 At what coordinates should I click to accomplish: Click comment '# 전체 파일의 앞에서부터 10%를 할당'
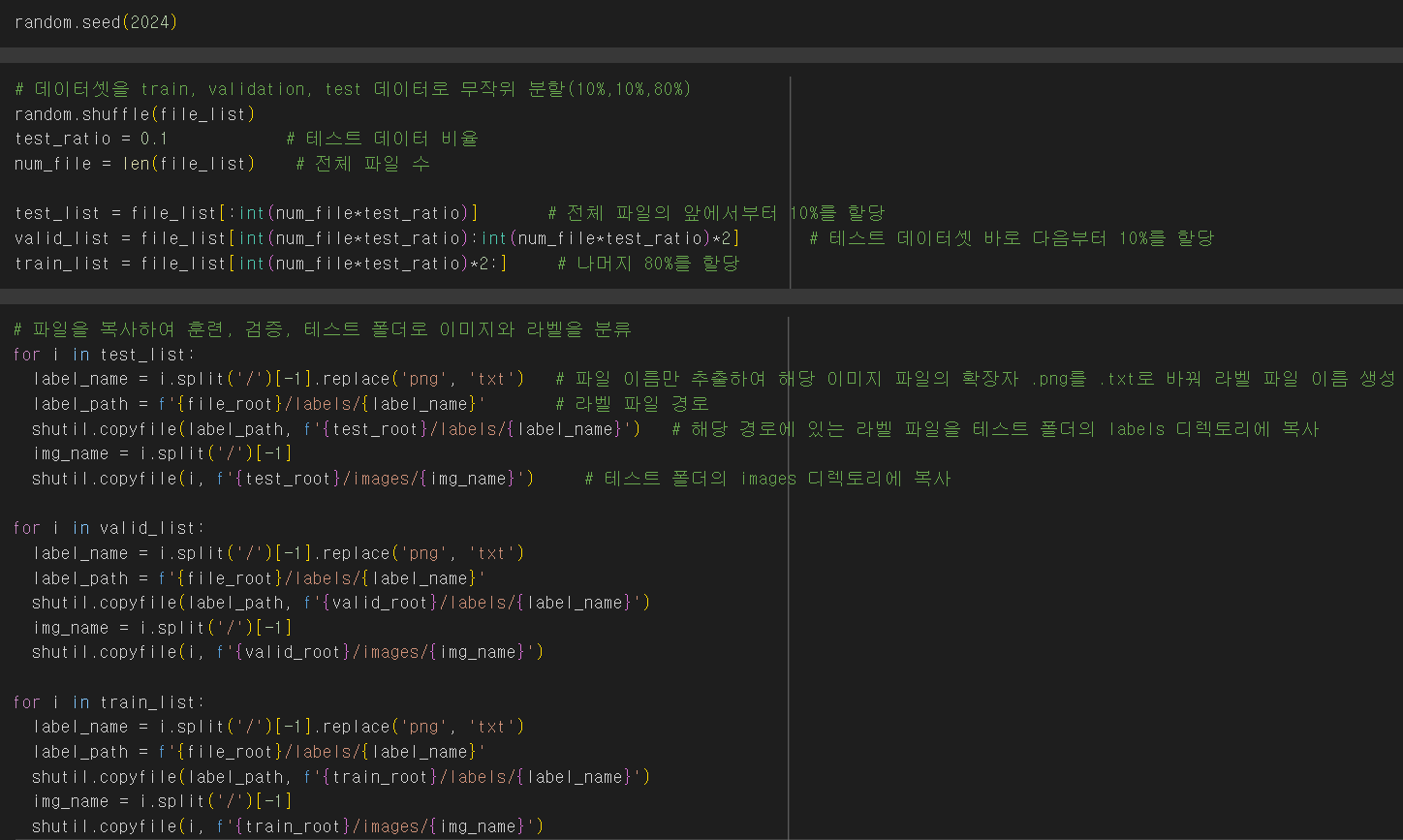[x=716, y=213]
